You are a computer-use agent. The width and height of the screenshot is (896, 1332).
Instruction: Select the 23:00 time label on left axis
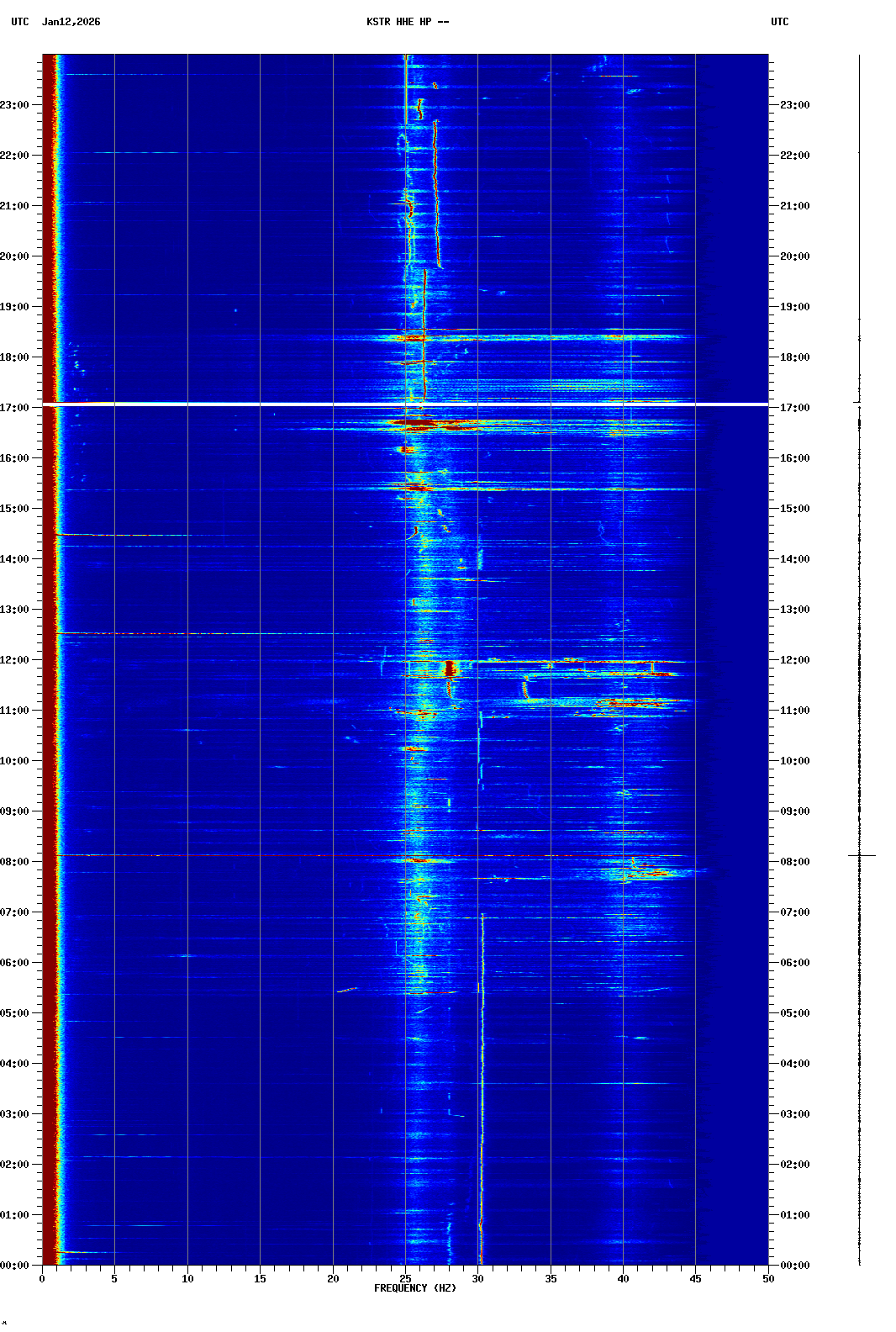pyautogui.click(x=14, y=105)
